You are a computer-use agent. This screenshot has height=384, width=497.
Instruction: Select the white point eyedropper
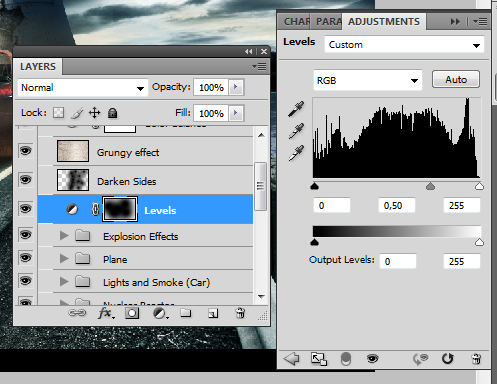tap(296, 153)
